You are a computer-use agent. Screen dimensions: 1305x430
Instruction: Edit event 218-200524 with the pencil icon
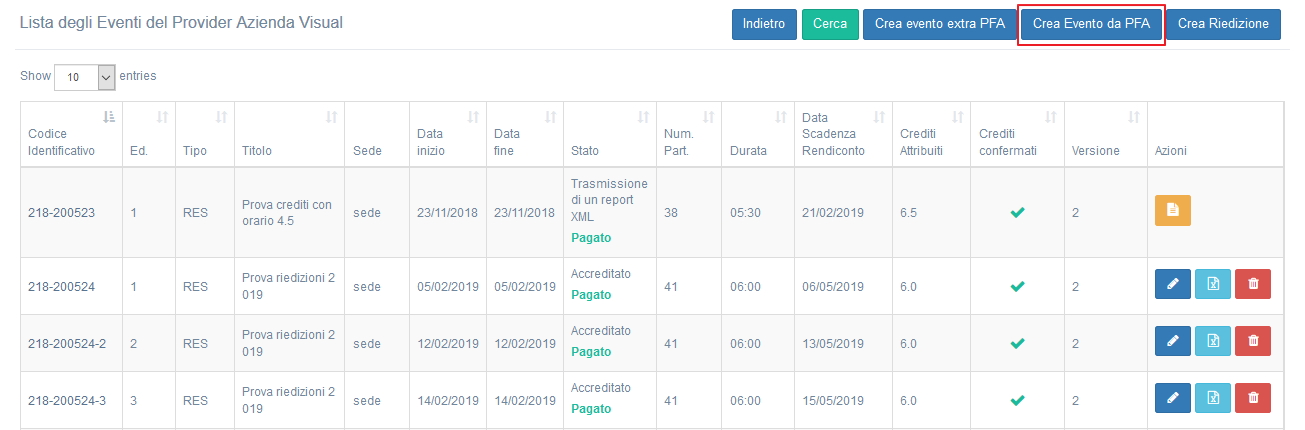click(x=1172, y=285)
